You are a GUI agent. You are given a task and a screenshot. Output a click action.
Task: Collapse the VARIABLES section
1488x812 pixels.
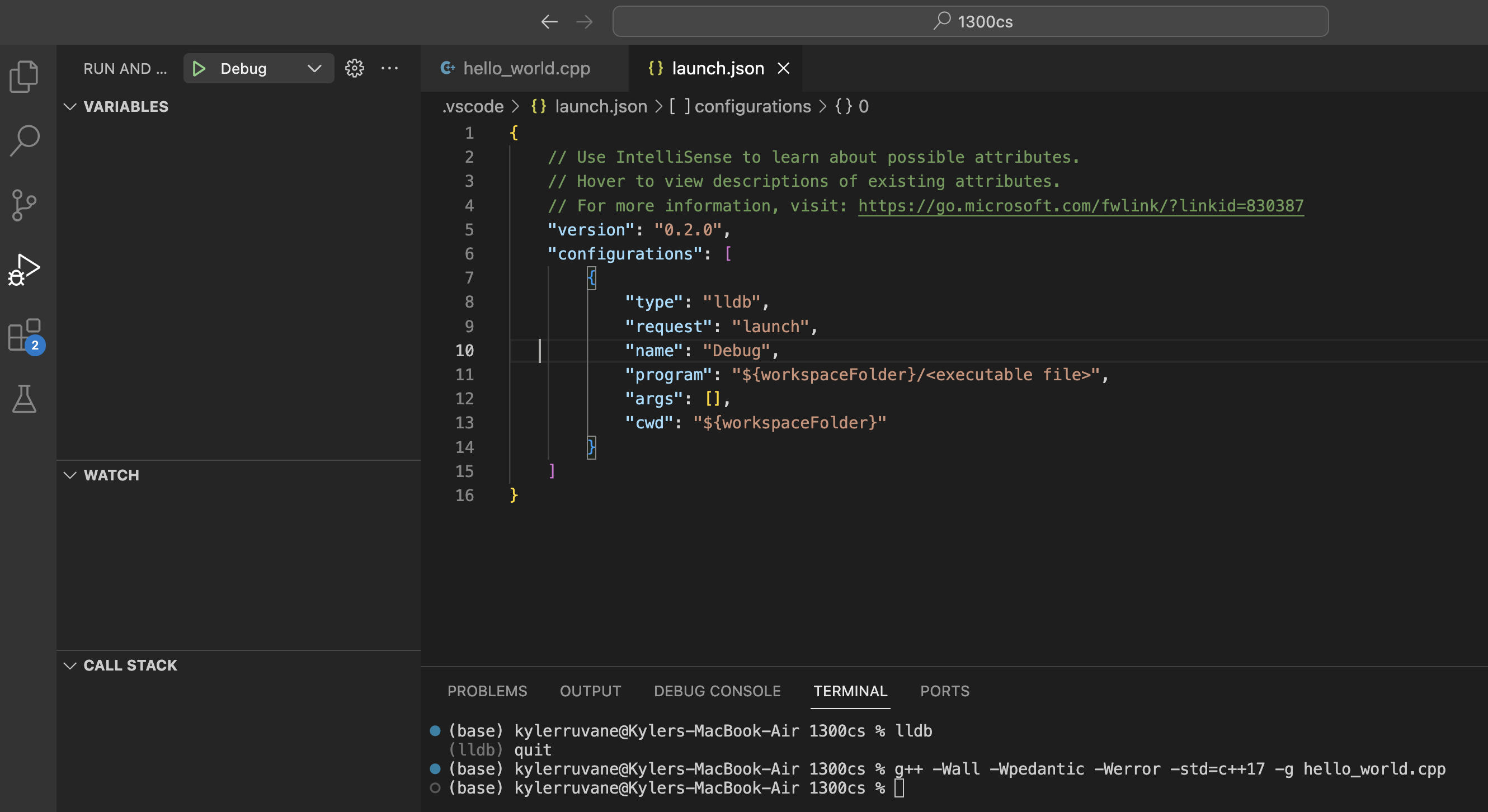[70, 106]
